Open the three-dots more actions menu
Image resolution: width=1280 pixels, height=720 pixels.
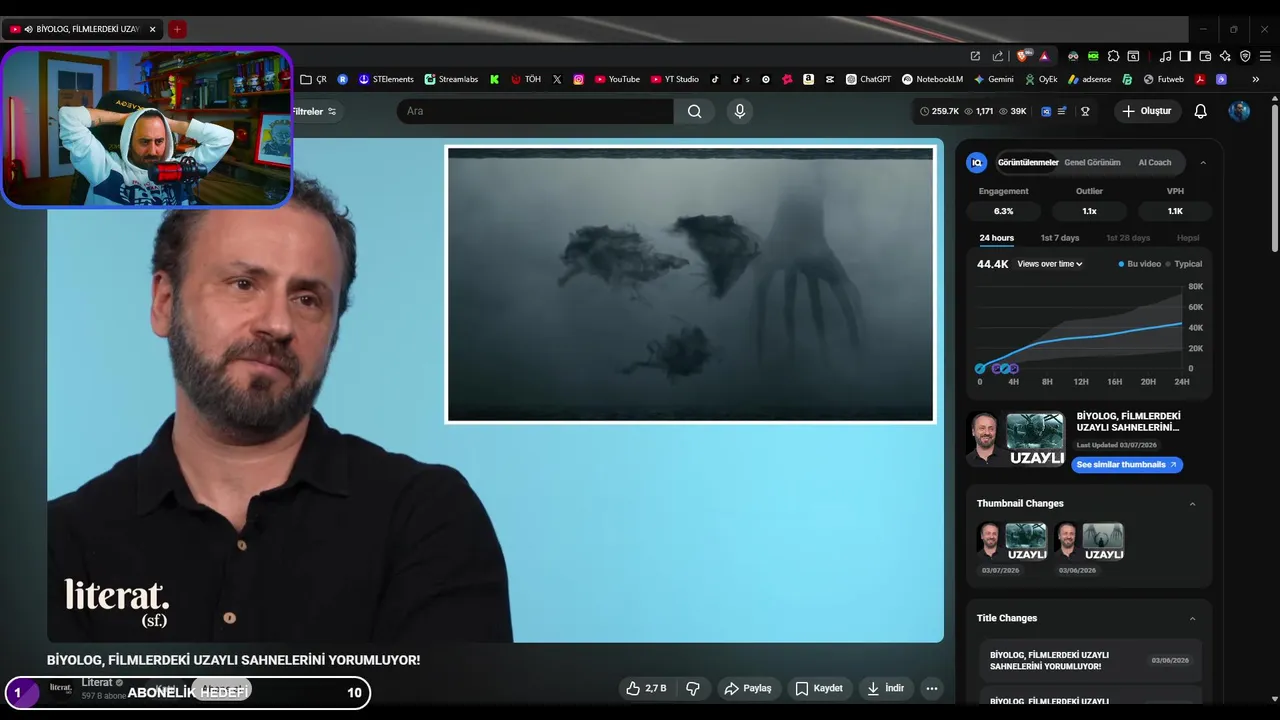point(932,688)
